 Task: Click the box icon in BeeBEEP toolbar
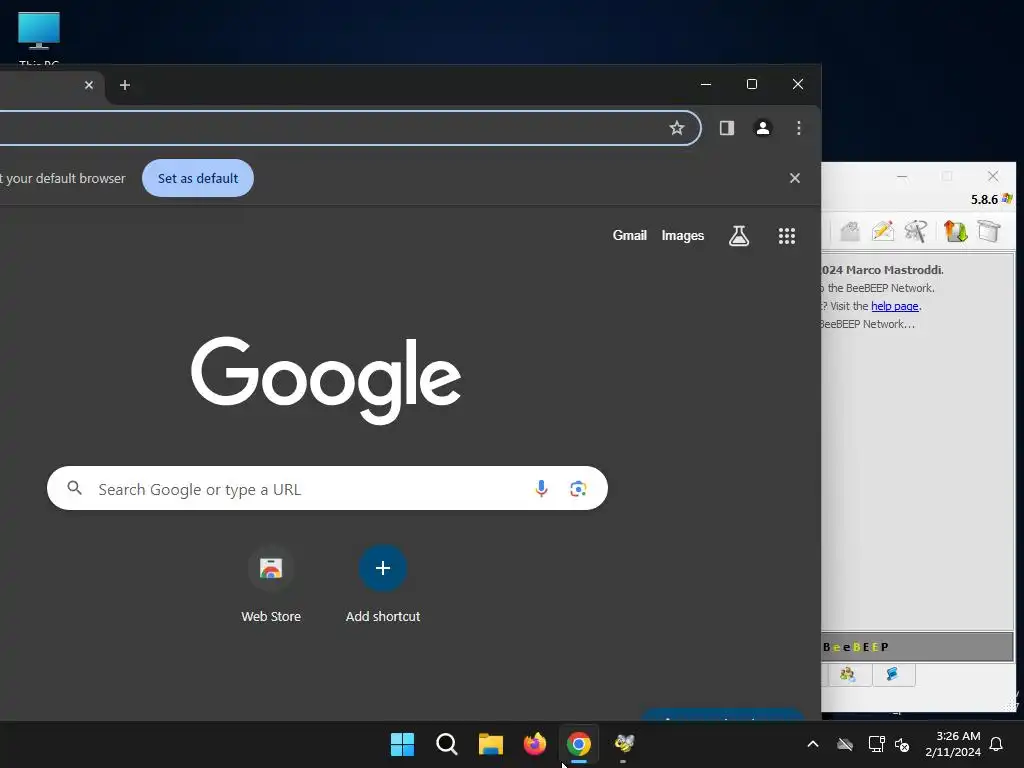989,231
